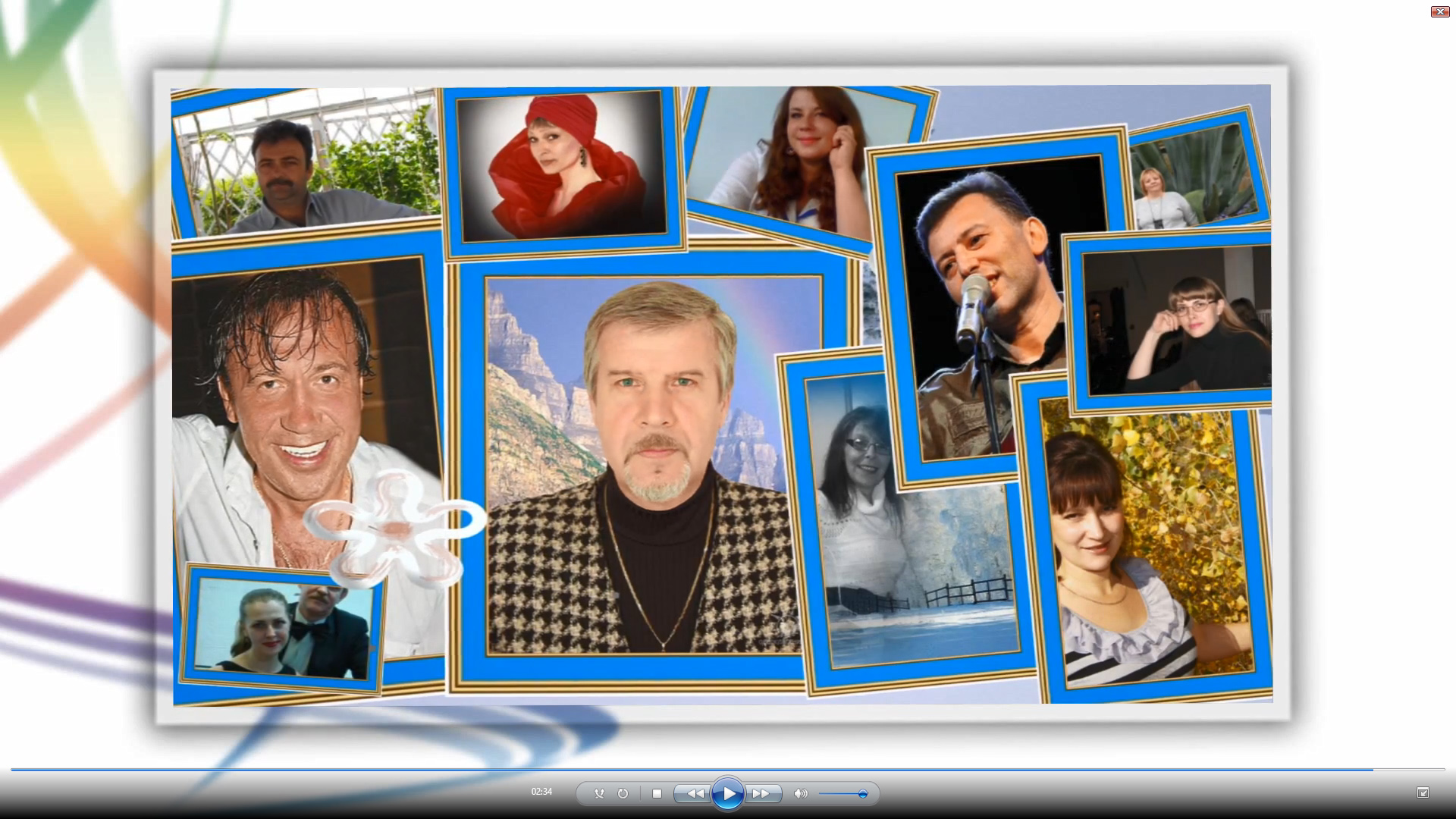This screenshot has height=819, width=1456.
Task: Click the white flower ornament in the collage
Action: point(394,527)
